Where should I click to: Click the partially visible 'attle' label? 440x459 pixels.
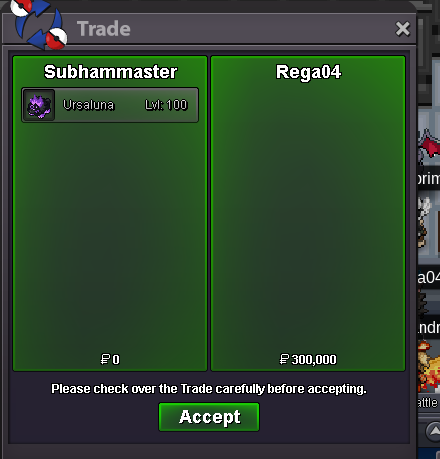pyautogui.click(x=428, y=403)
